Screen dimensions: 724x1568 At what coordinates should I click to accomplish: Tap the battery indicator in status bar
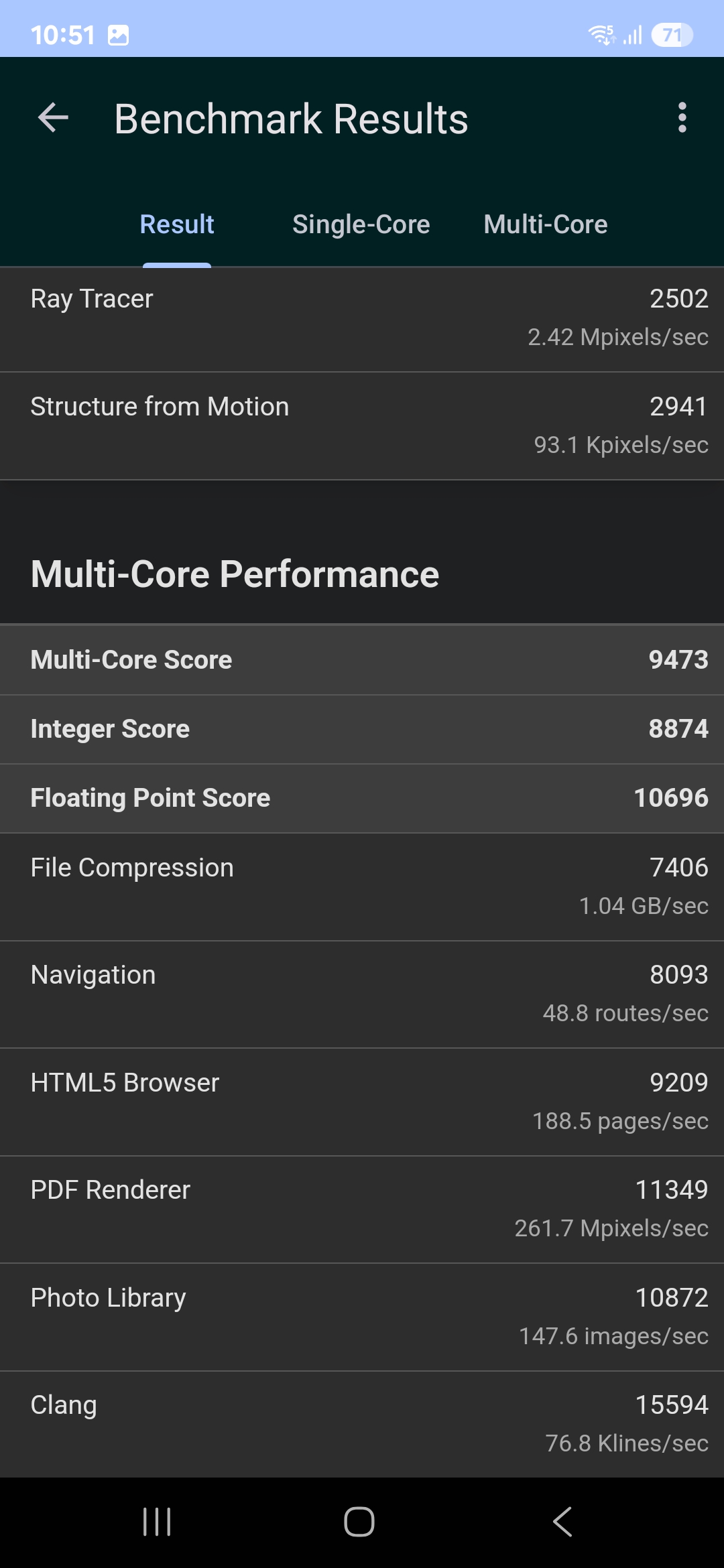point(672,35)
